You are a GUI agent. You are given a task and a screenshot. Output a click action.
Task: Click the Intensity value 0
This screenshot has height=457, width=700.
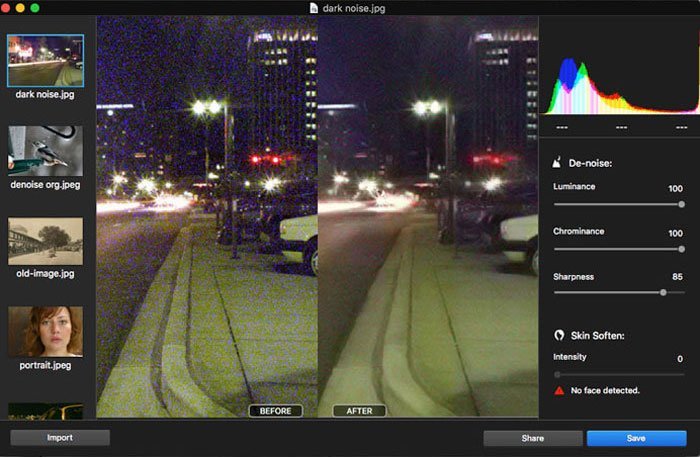[x=680, y=359]
